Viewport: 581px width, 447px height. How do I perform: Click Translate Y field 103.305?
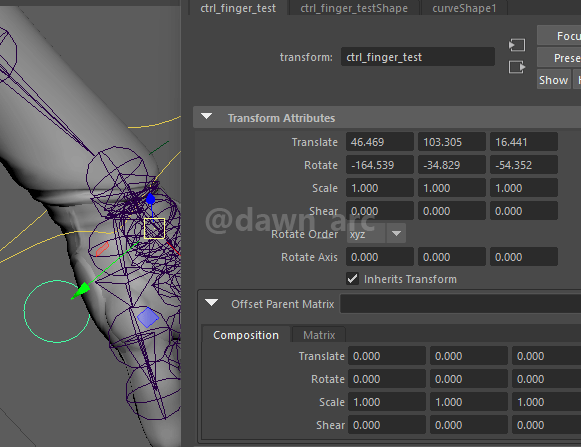coord(452,142)
